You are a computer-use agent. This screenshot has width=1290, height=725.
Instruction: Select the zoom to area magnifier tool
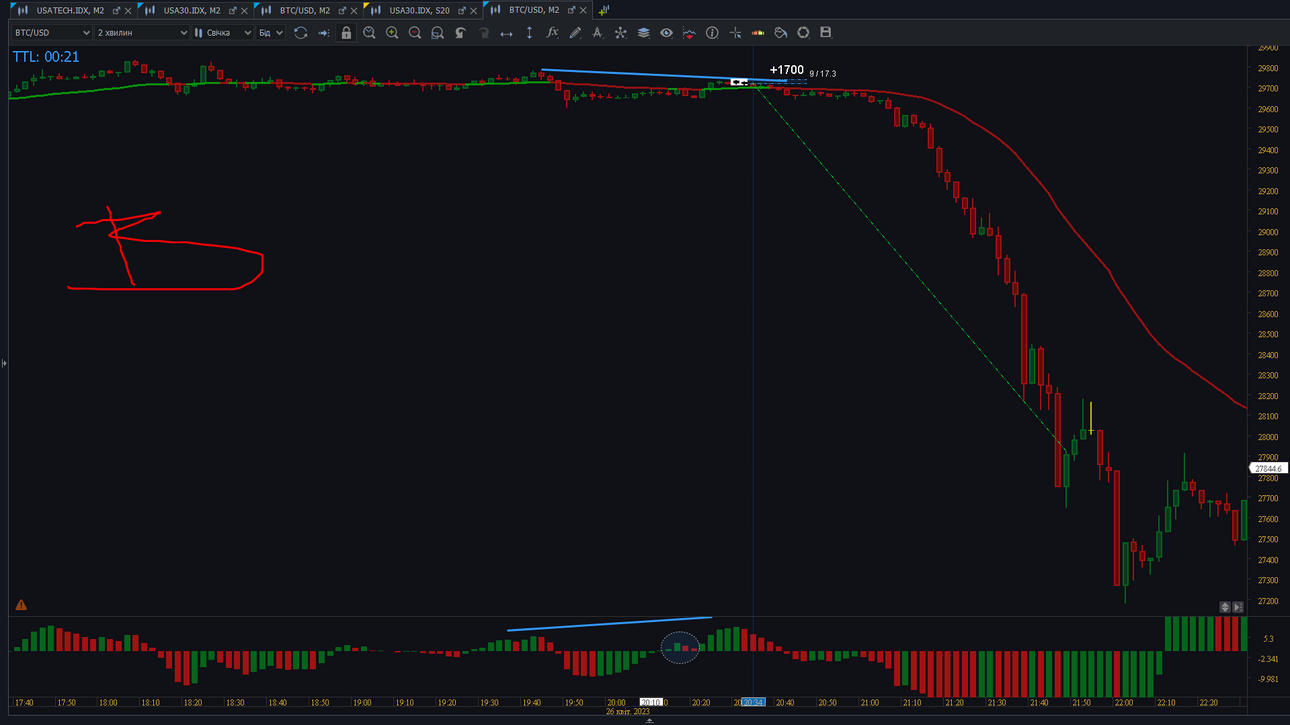pyautogui.click(x=437, y=33)
